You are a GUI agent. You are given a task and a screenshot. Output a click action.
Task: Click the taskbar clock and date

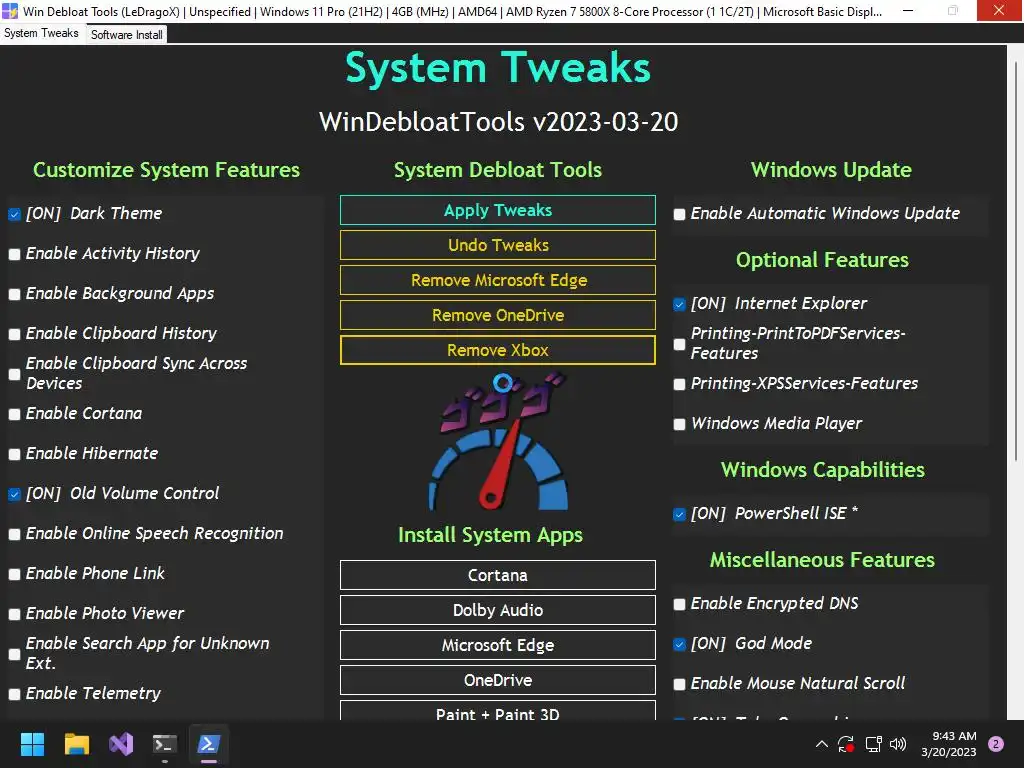click(949, 744)
